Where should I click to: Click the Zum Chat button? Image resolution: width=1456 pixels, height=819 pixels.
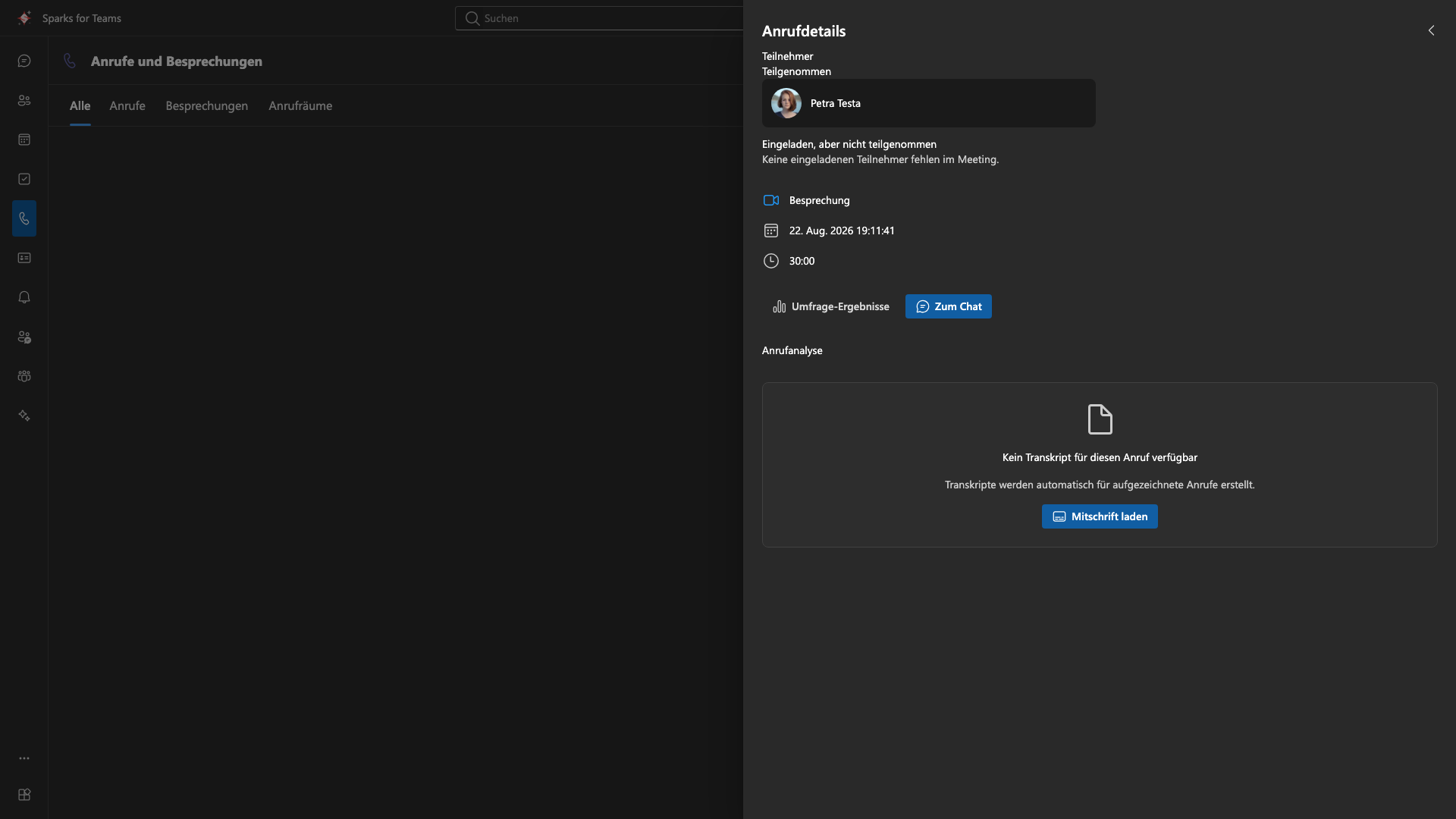949,306
